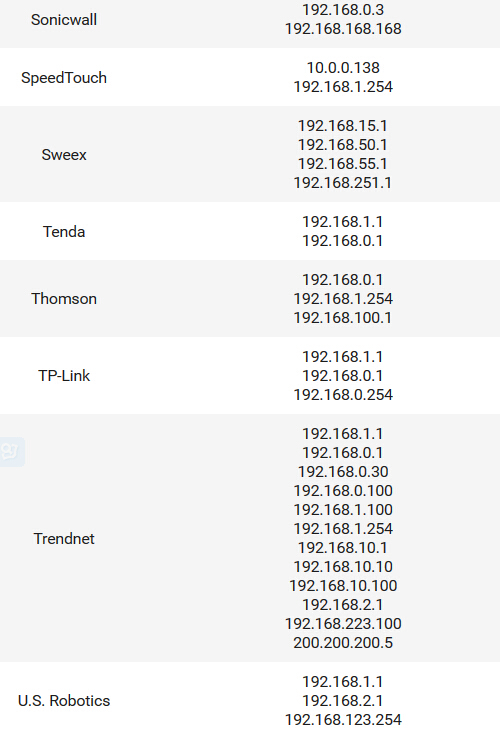
Task: Click the translate icon at left edge
Action: tap(11, 452)
